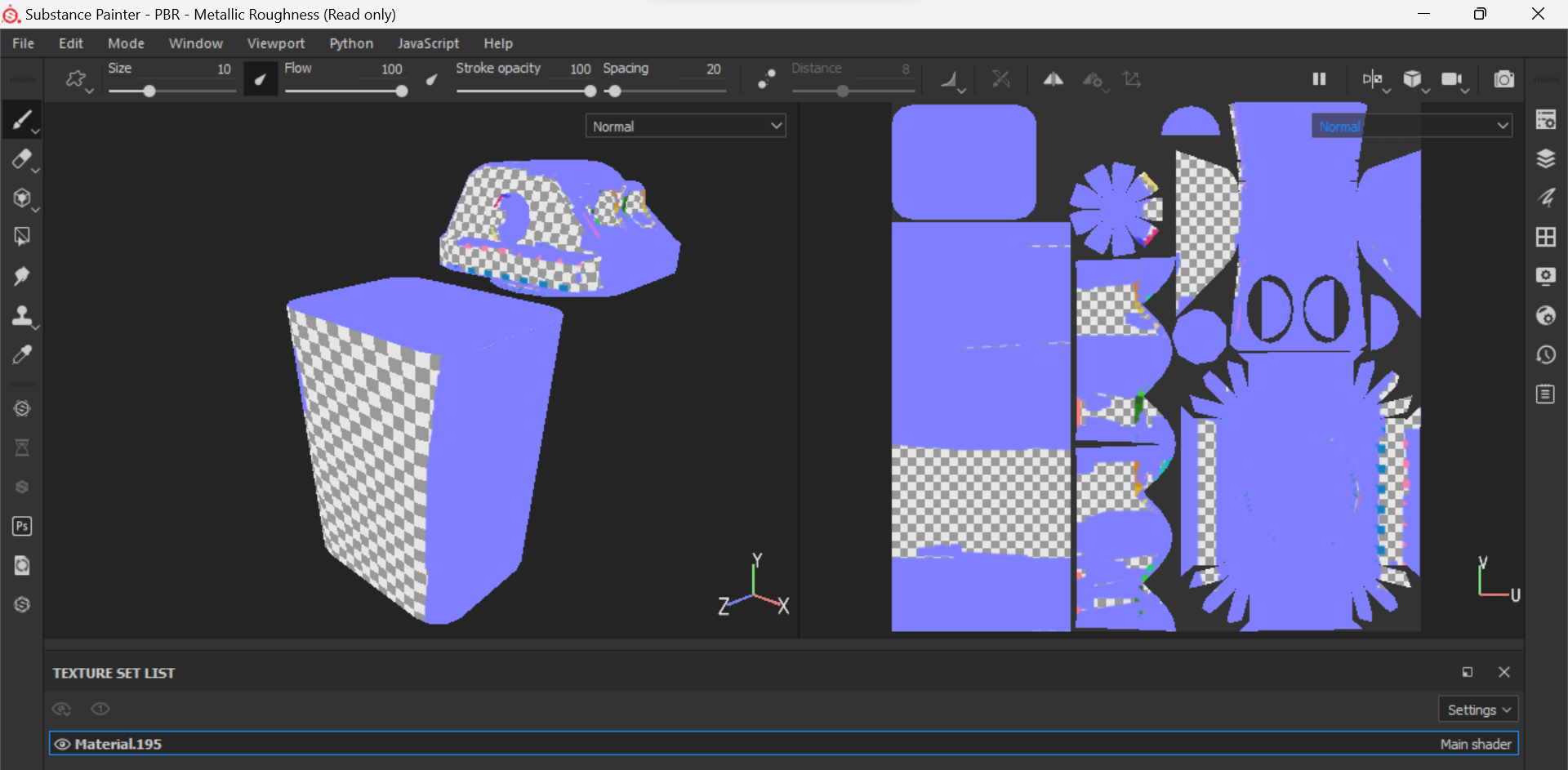Open the Python menu
The width and height of the screenshot is (1568, 770).
(x=350, y=43)
